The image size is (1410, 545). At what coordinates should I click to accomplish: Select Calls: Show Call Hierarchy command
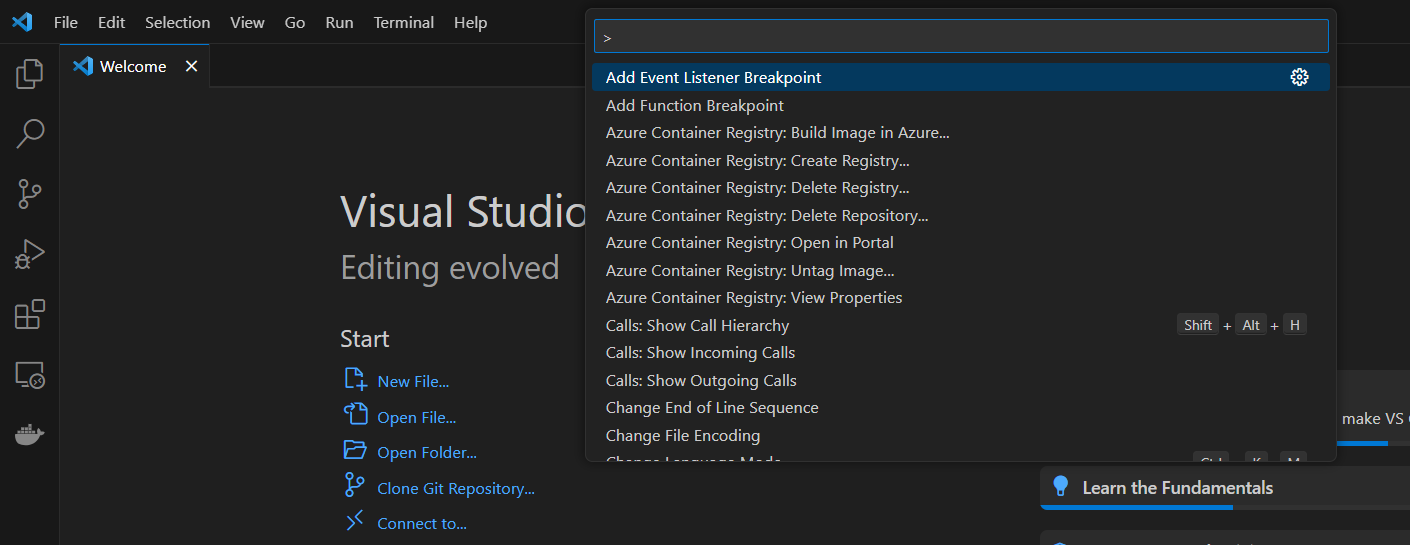(x=697, y=325)
